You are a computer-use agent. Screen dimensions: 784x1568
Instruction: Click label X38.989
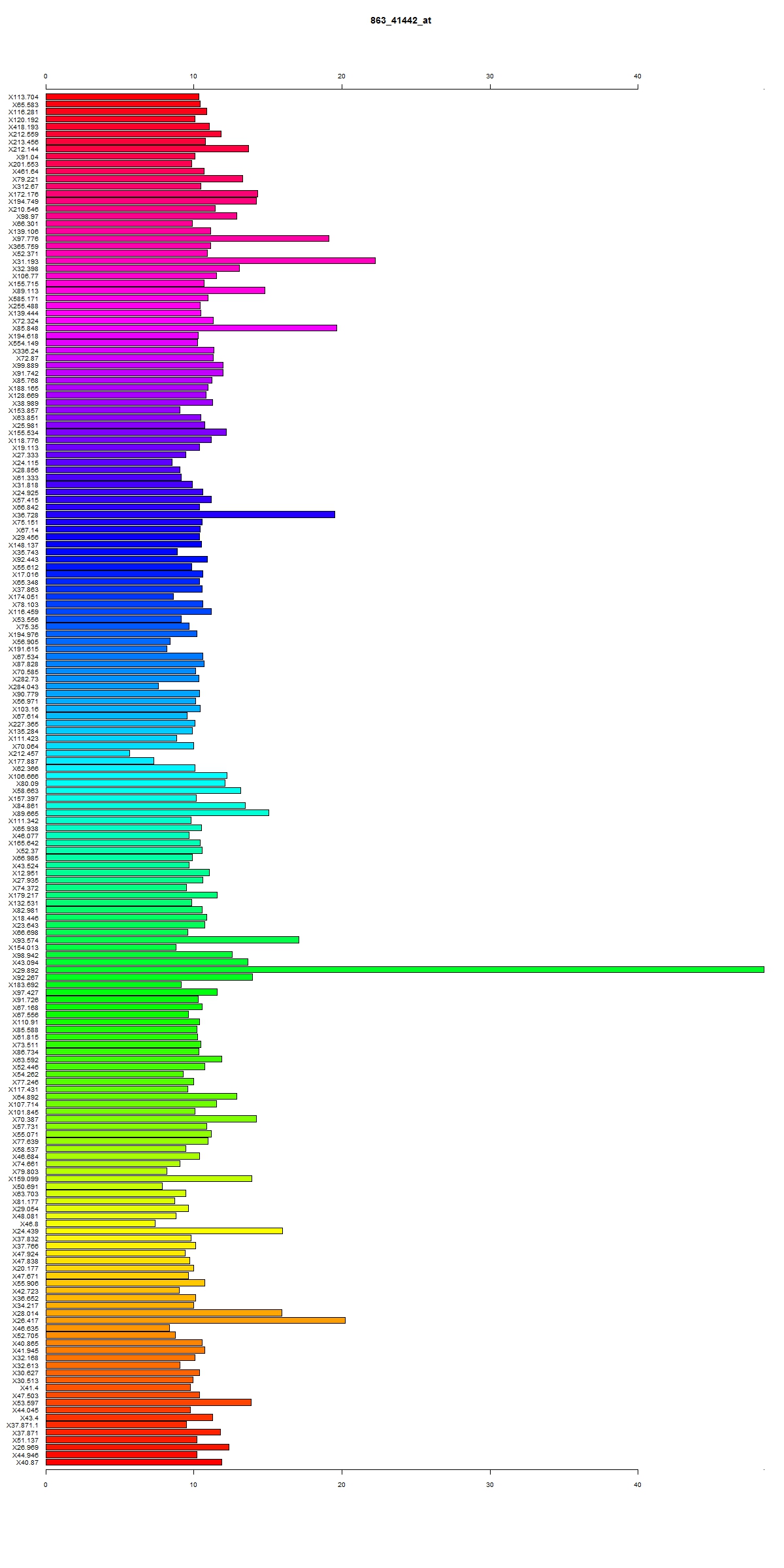(25, 403)
